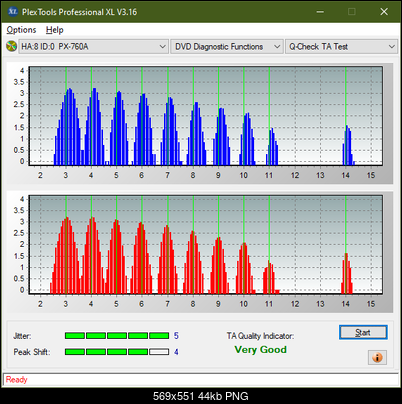Click the Start button
Screen dimensions: 402x404
363,332
